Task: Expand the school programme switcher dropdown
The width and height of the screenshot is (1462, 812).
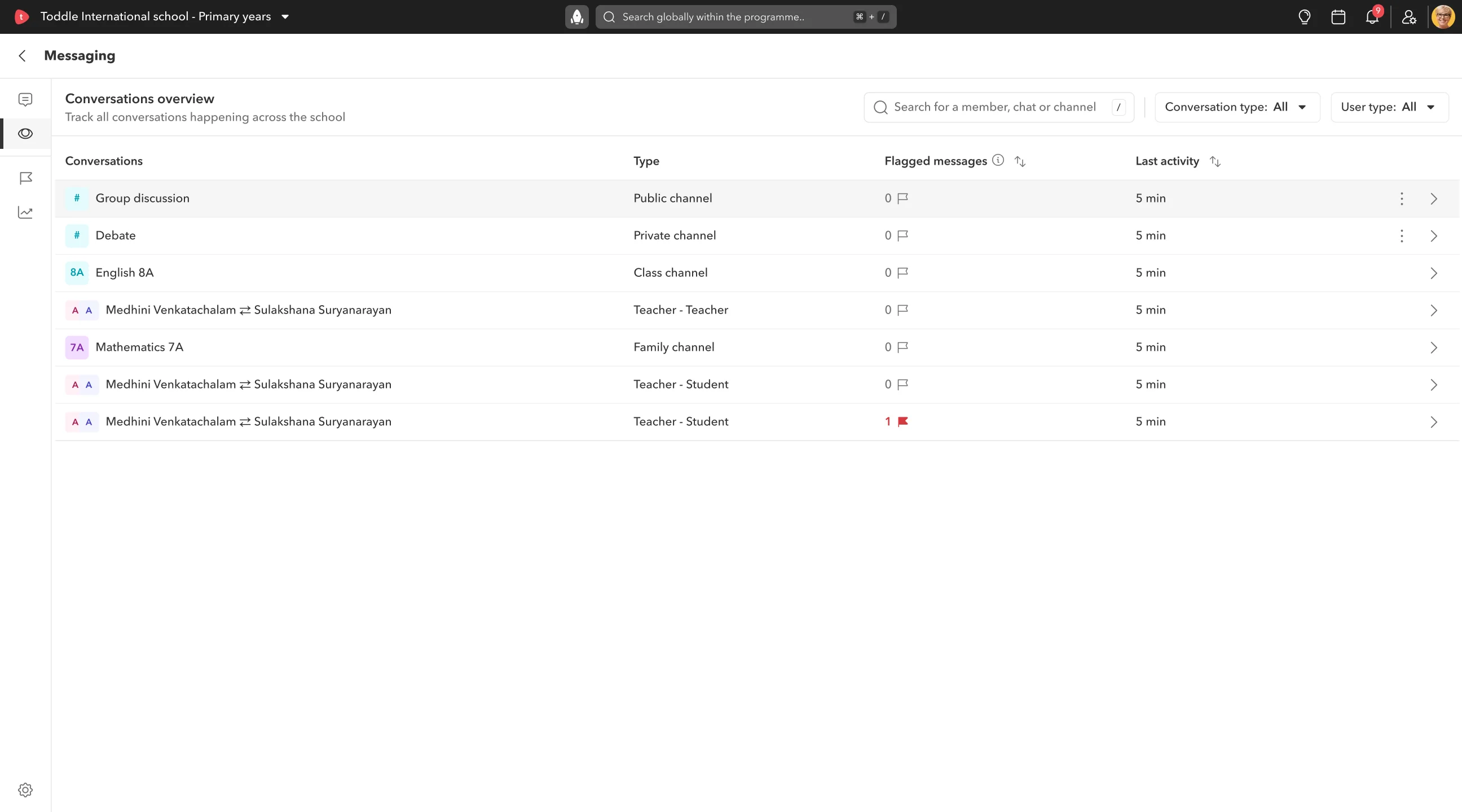Action: pos(285,17)
